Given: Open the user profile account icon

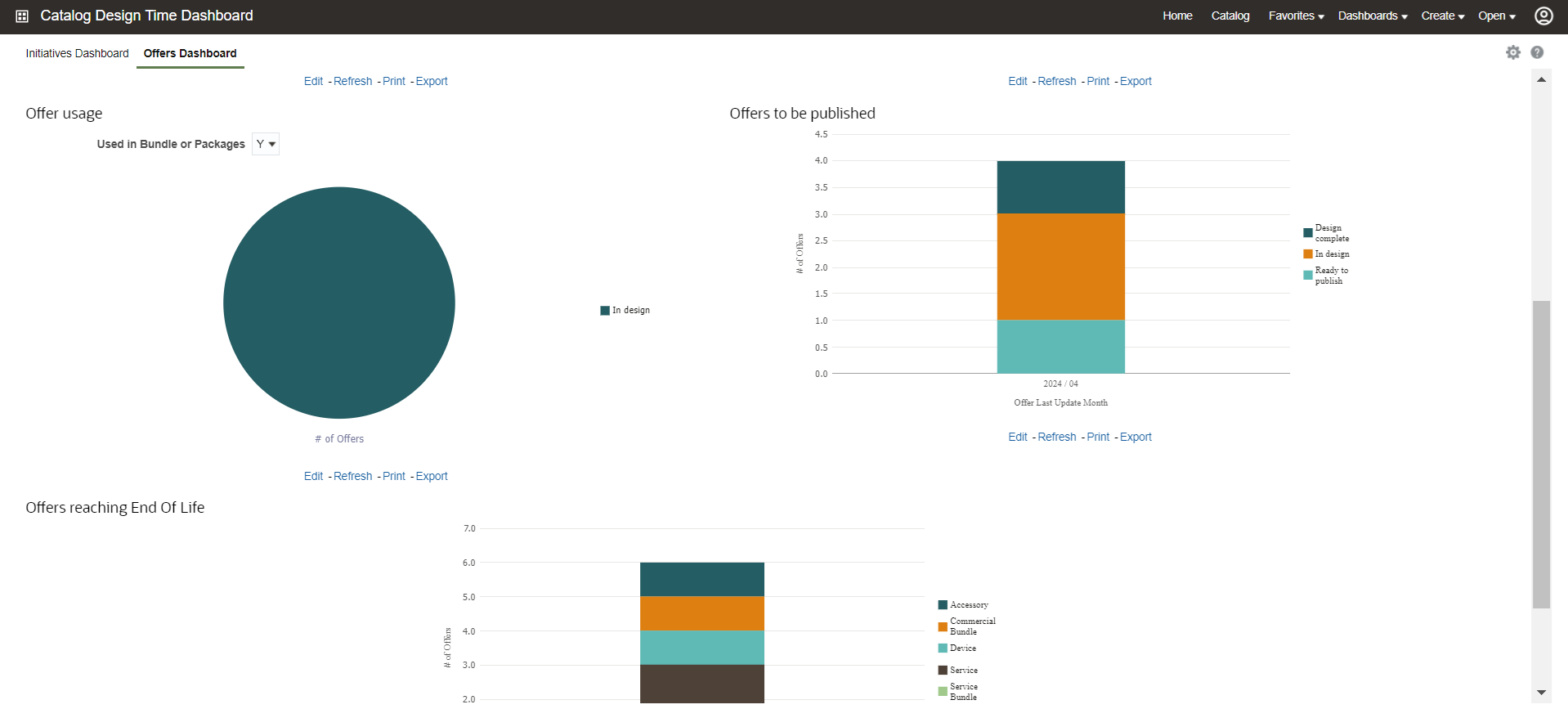Looking at the screenshot, I should click(x=1543, y=16).
